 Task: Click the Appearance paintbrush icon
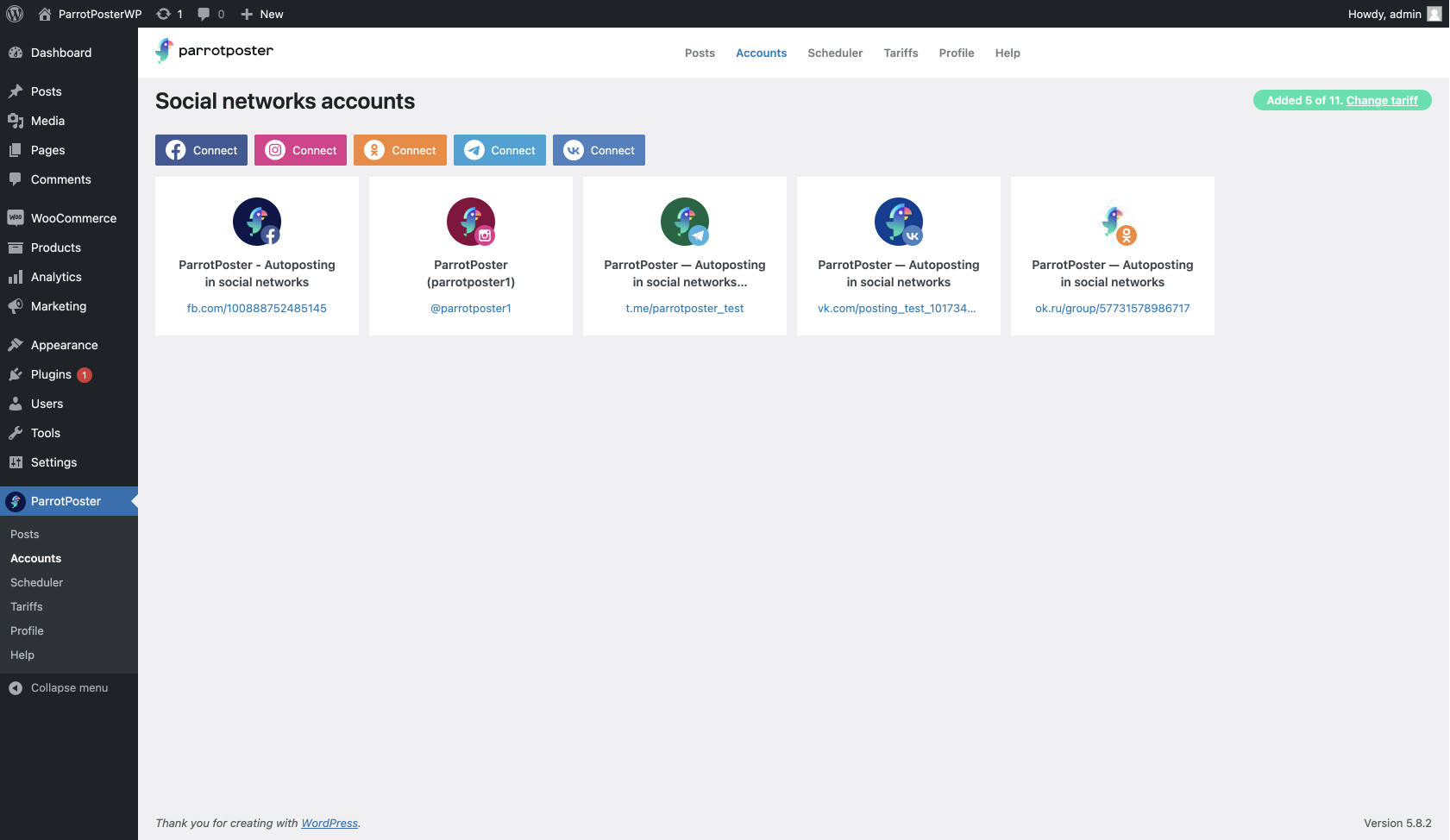pos(16,345)
